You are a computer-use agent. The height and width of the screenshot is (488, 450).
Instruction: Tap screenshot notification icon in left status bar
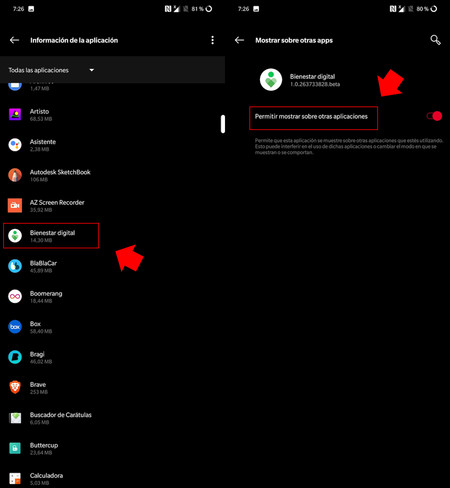tap(31, 9)
